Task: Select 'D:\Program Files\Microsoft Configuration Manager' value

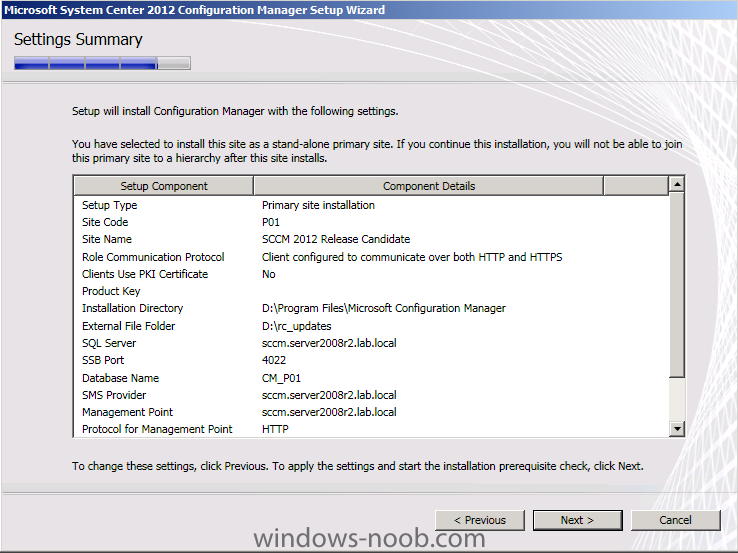Action: click(x=384, y=308)
